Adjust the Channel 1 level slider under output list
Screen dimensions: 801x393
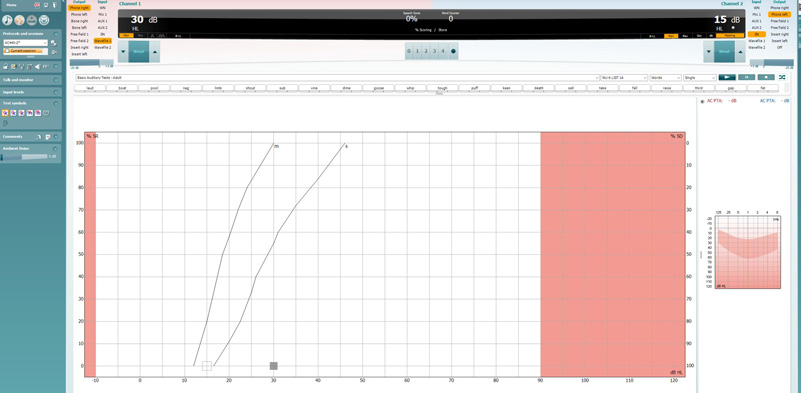pos(92,62)
